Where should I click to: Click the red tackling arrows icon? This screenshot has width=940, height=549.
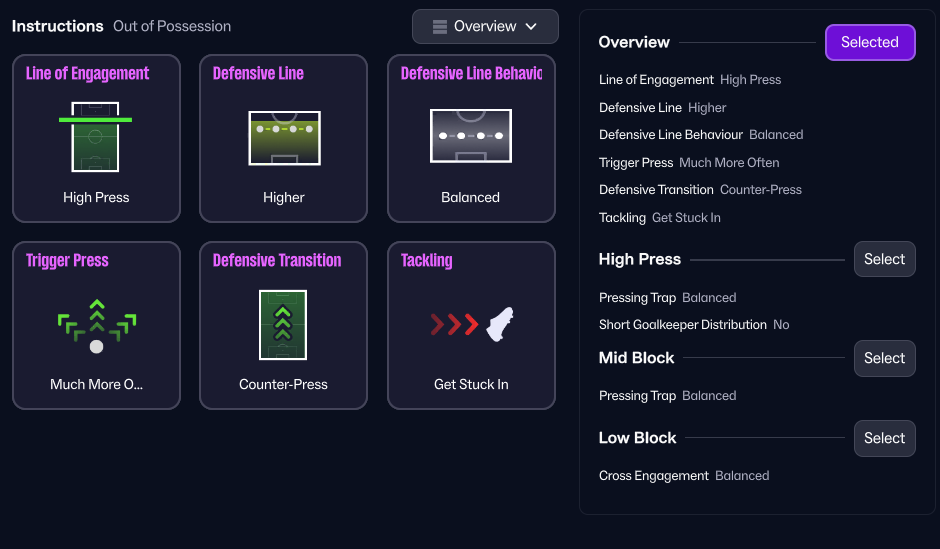452,325
